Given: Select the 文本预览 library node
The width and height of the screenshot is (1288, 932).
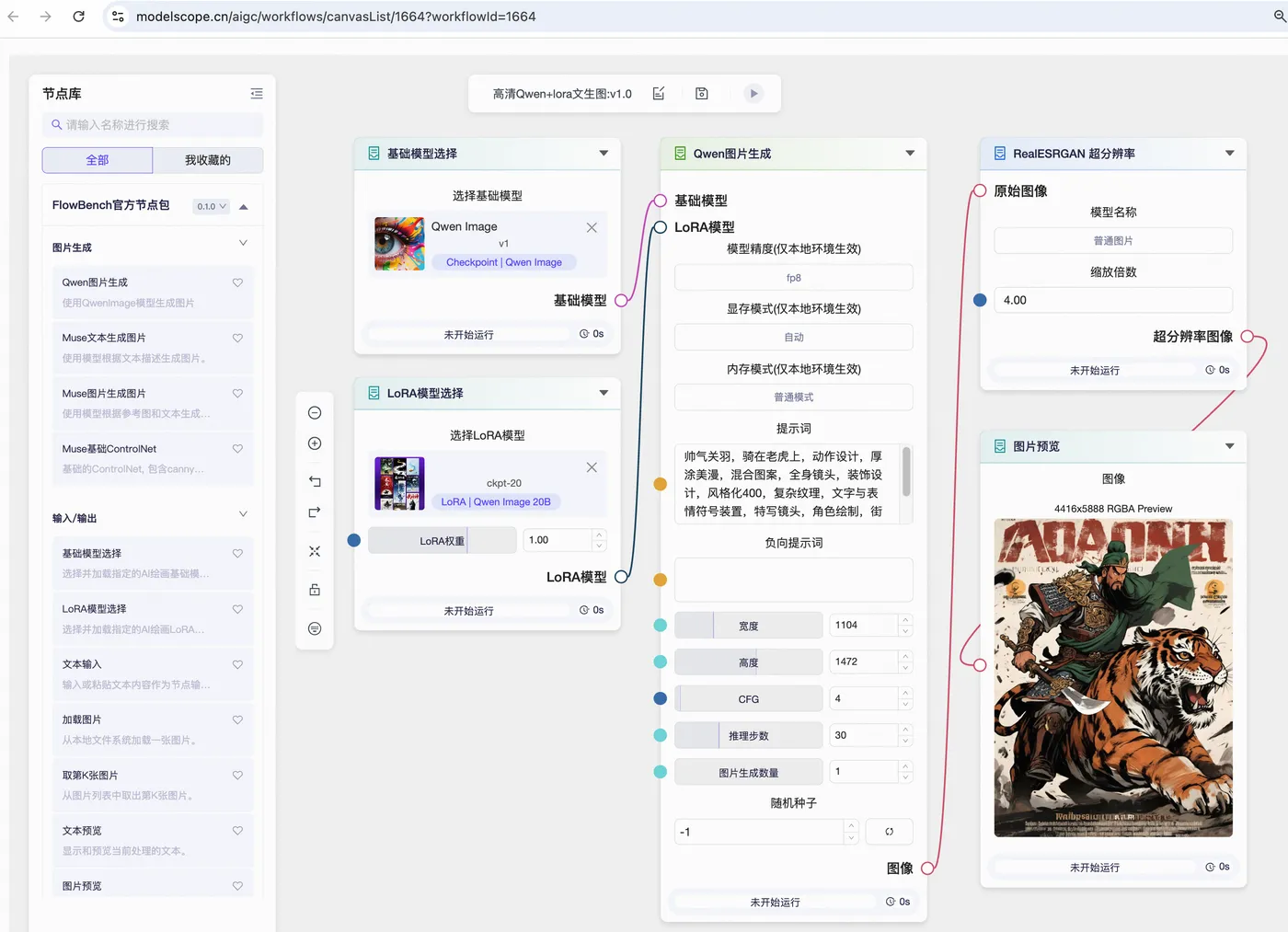Looking at the screenshot, I should 153,841.
